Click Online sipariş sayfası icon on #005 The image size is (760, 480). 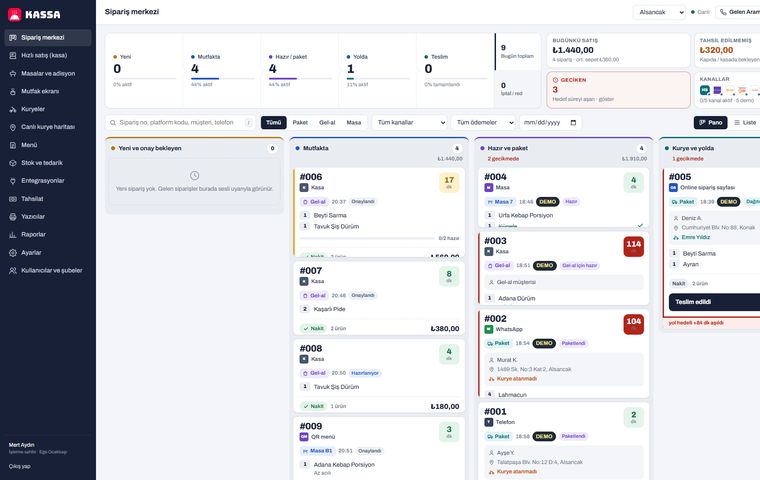click(x=673, y=188)
